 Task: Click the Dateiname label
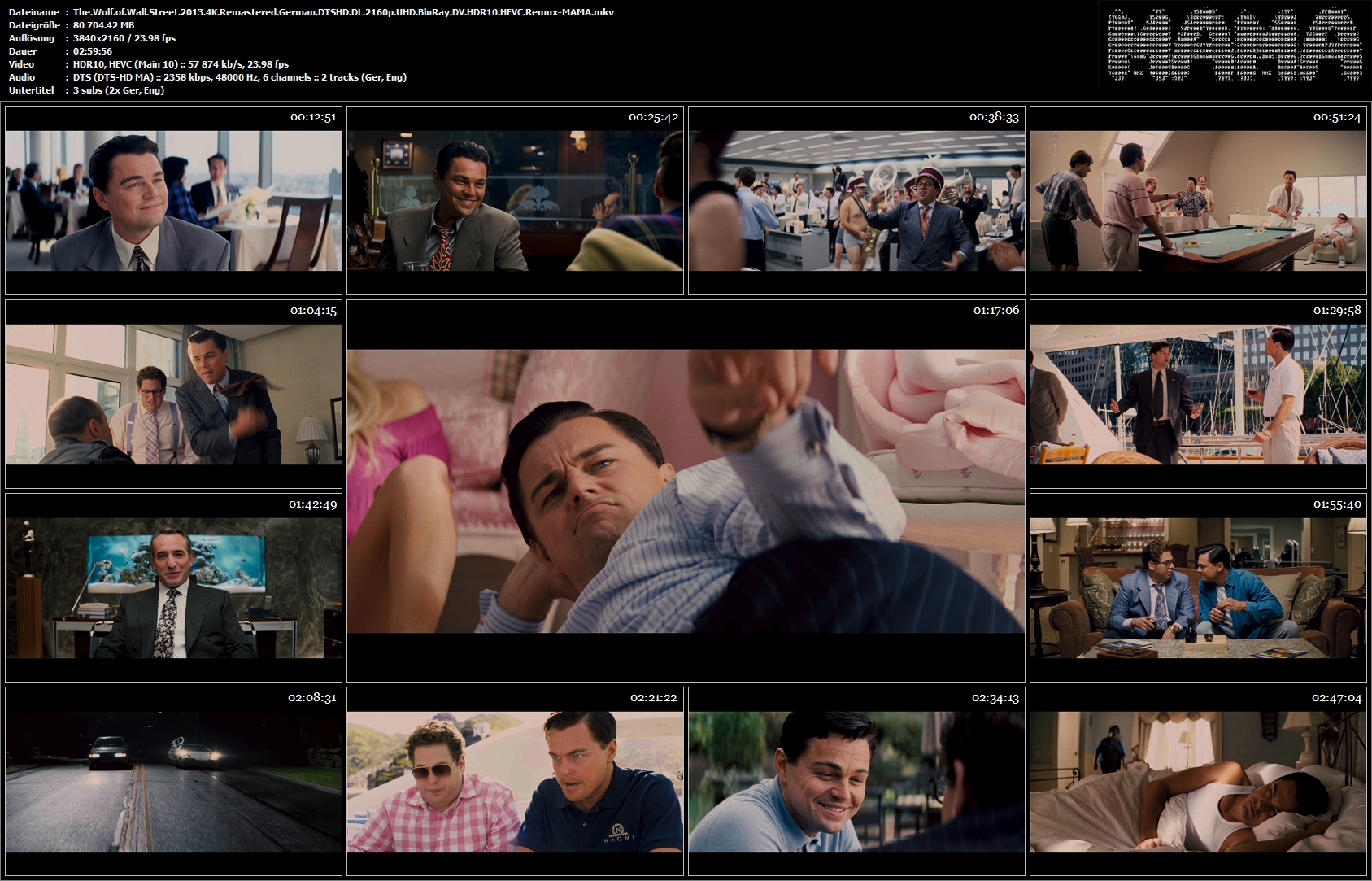point(34,12)
